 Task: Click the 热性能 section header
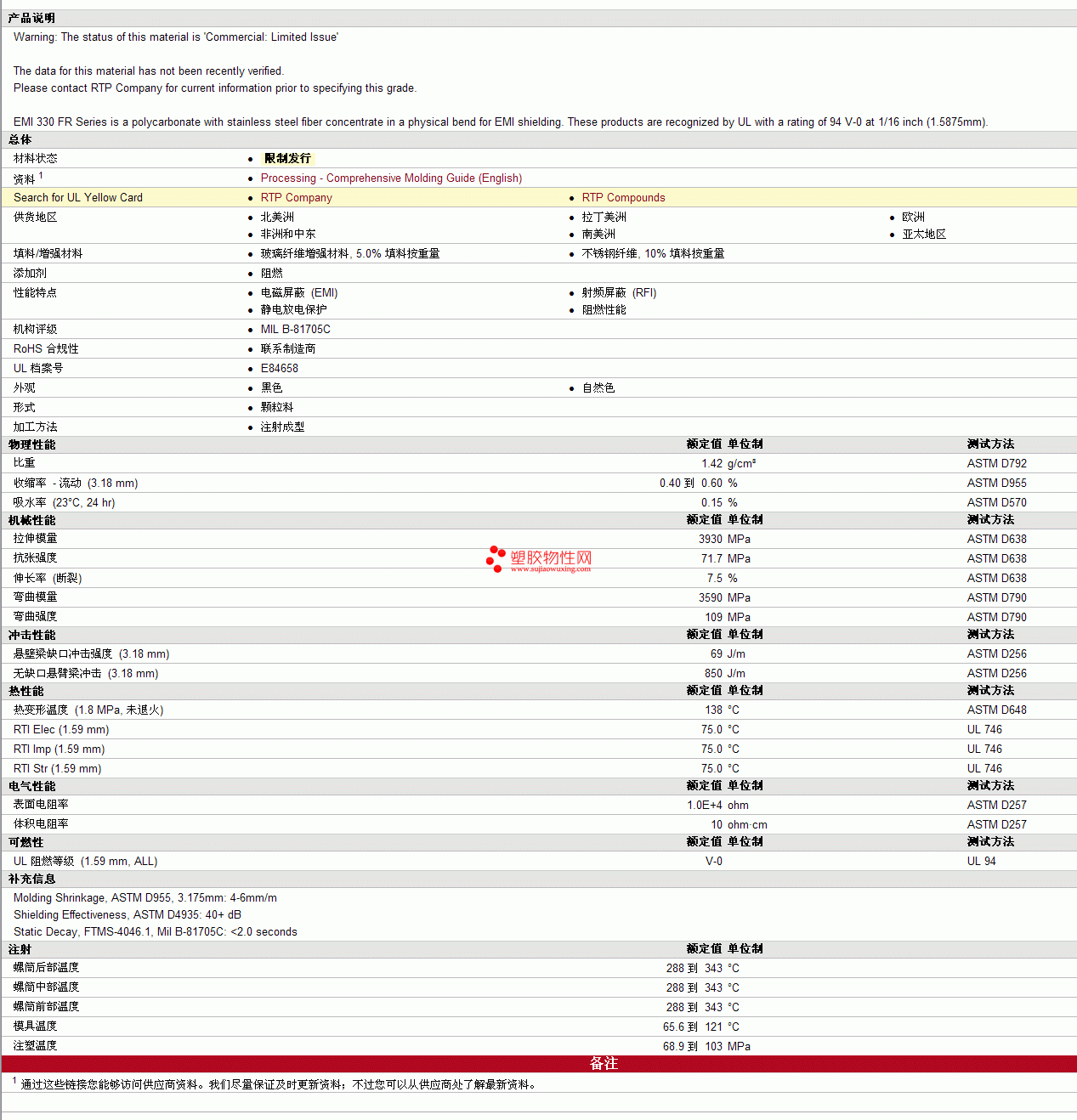click(26, 691)
